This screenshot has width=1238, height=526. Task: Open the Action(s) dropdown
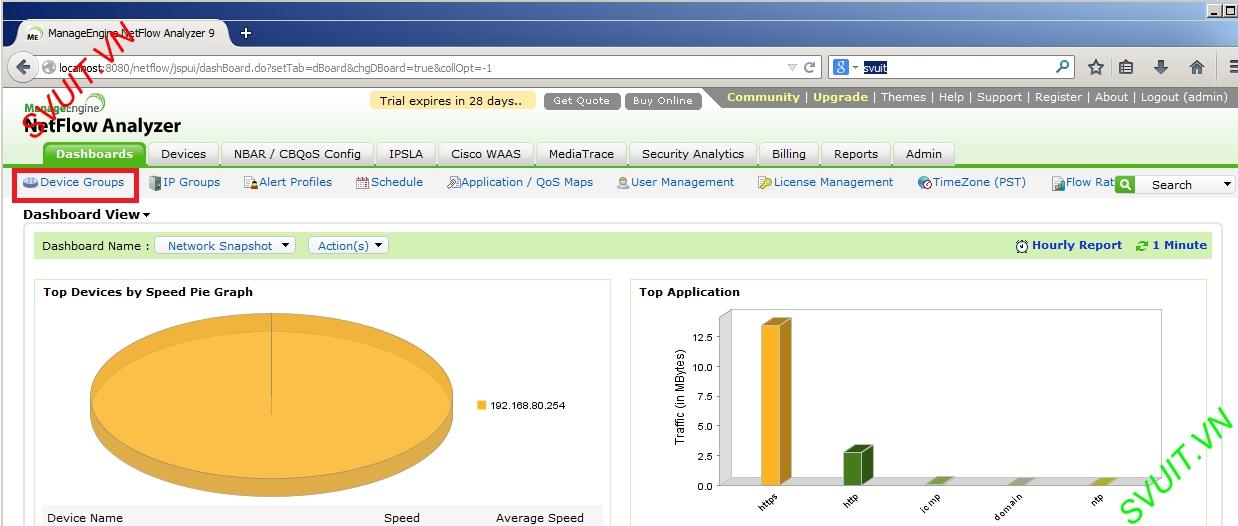pyautogui.click(x=348, y=245)
